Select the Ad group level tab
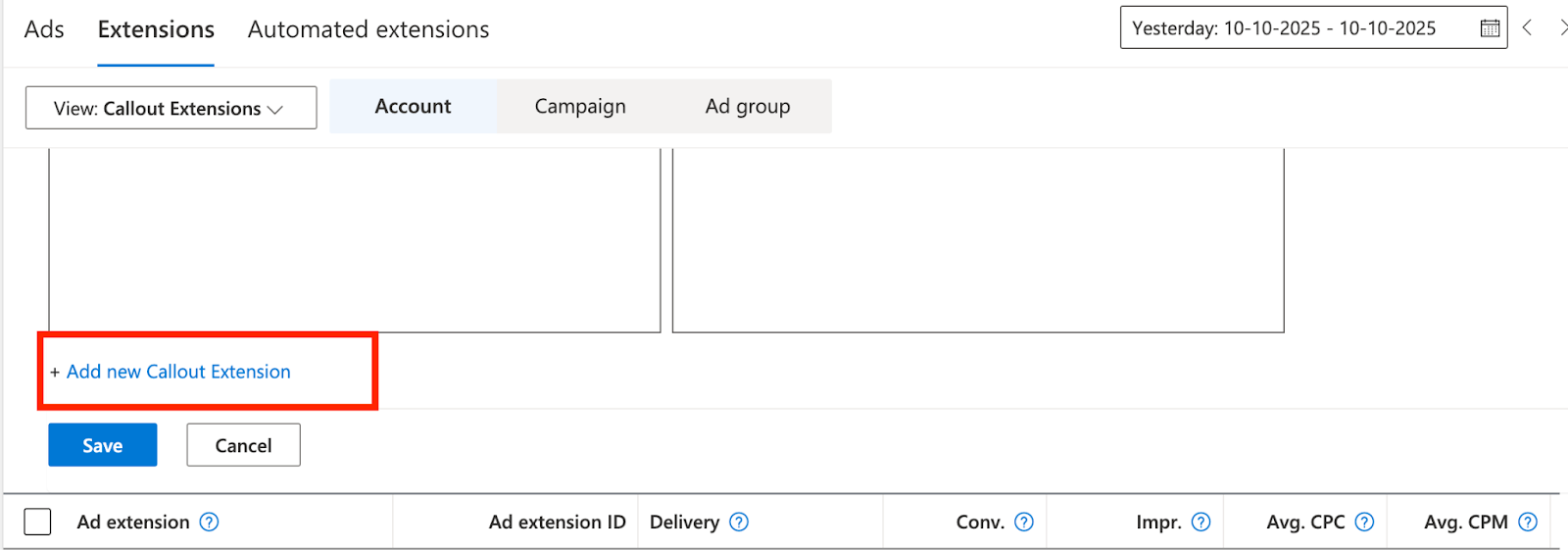Viewport: 1568px width, 550px height. 748,107
